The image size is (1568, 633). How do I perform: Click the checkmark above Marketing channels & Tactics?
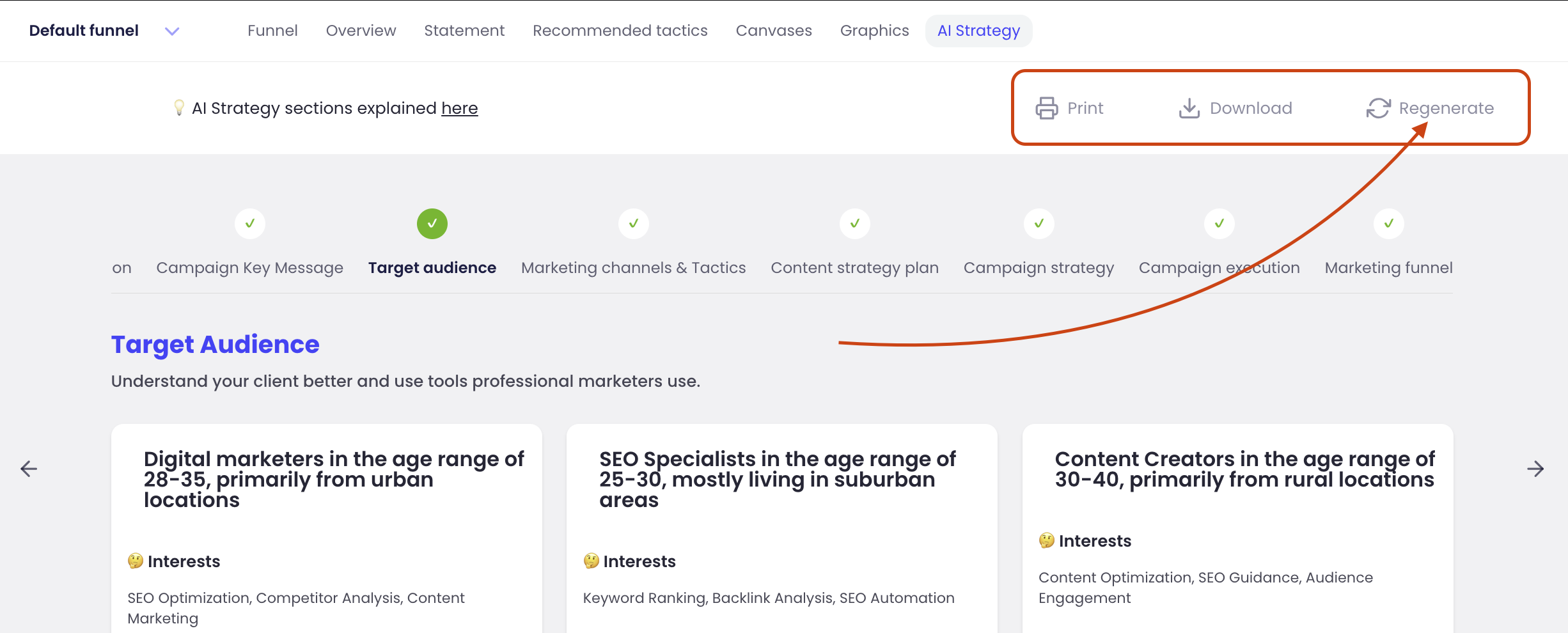(x=633, y=224)
